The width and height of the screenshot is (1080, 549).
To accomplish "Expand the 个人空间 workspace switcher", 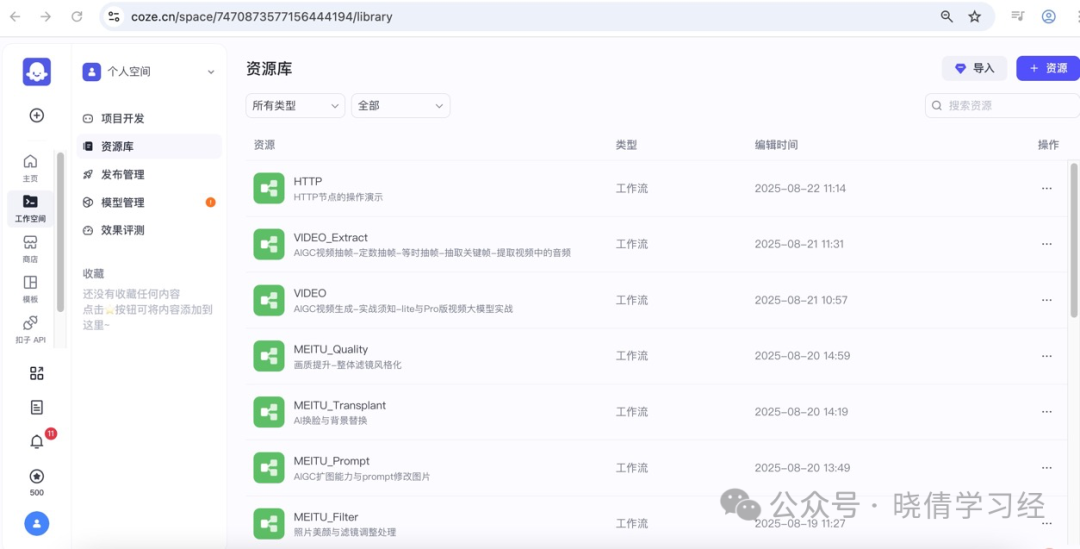I will pos(149,72).
